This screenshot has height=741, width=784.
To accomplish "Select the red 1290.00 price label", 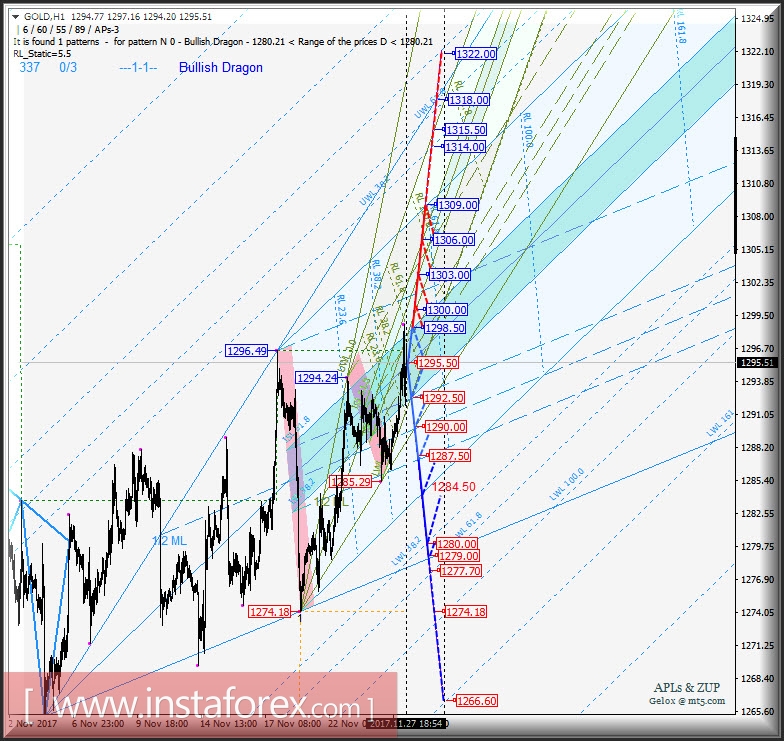I will 446,427.
